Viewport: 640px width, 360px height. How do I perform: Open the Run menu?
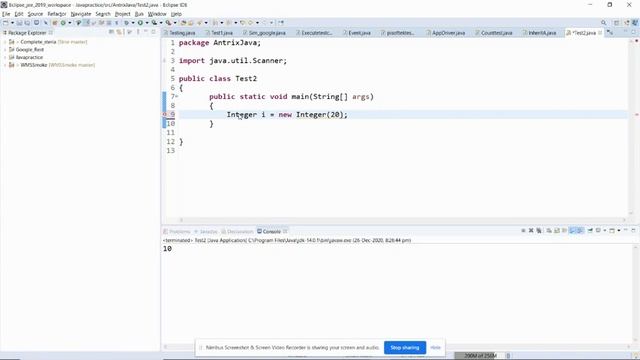pos(139,14)
